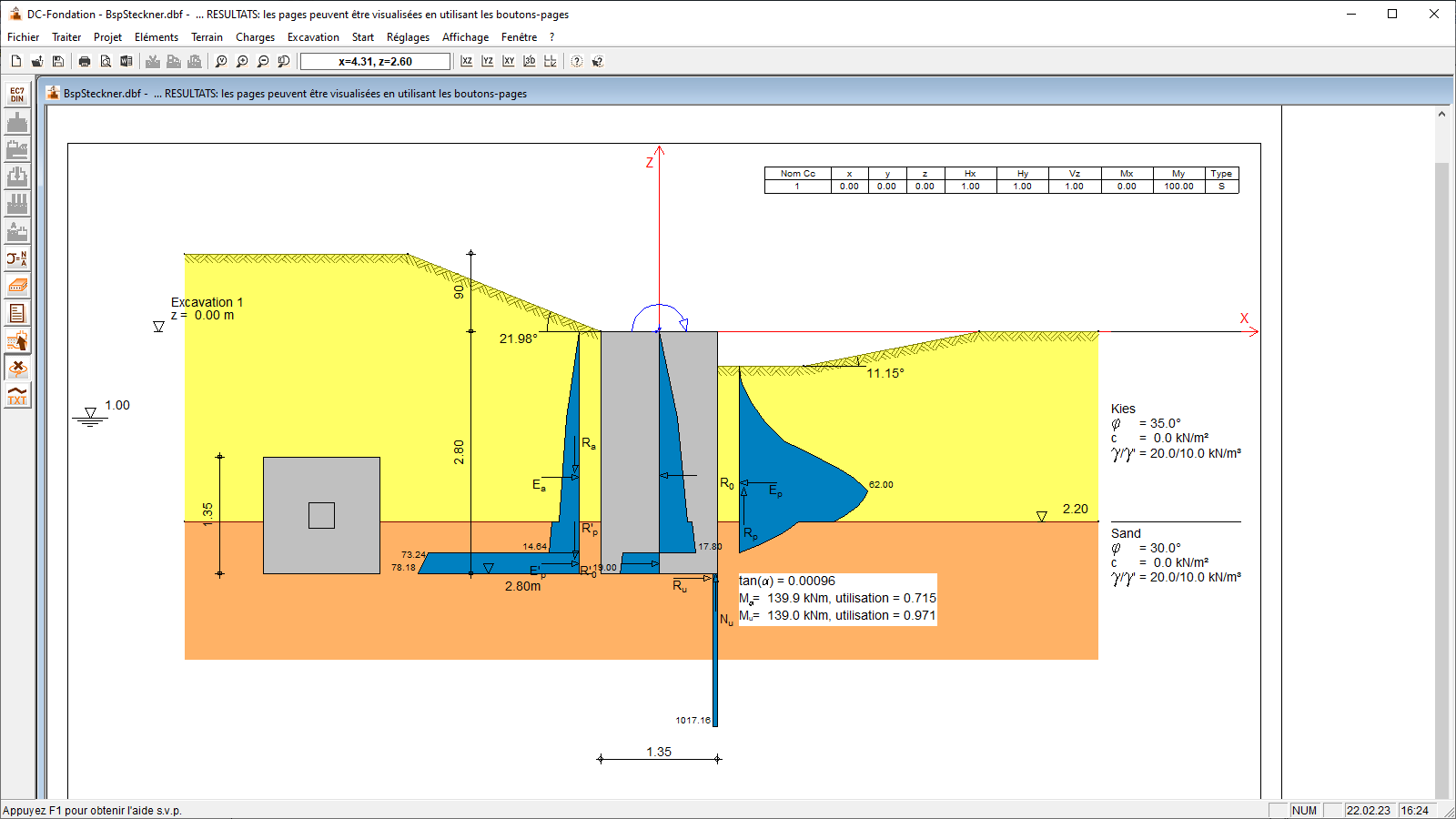Click the foundation with arrow pointer icon
The width and height of the screenshot is (1456, 819).
17,341
